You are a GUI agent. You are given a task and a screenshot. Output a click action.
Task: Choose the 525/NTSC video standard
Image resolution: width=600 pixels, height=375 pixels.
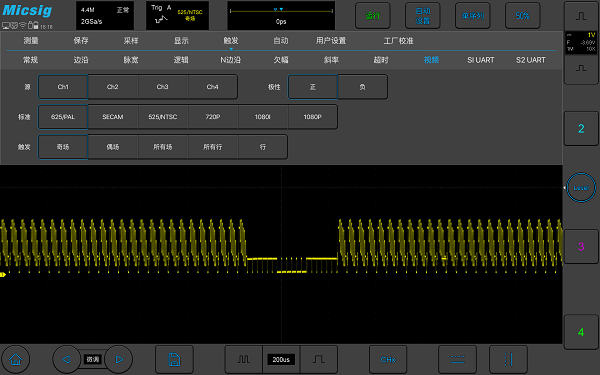pos(163,117)
